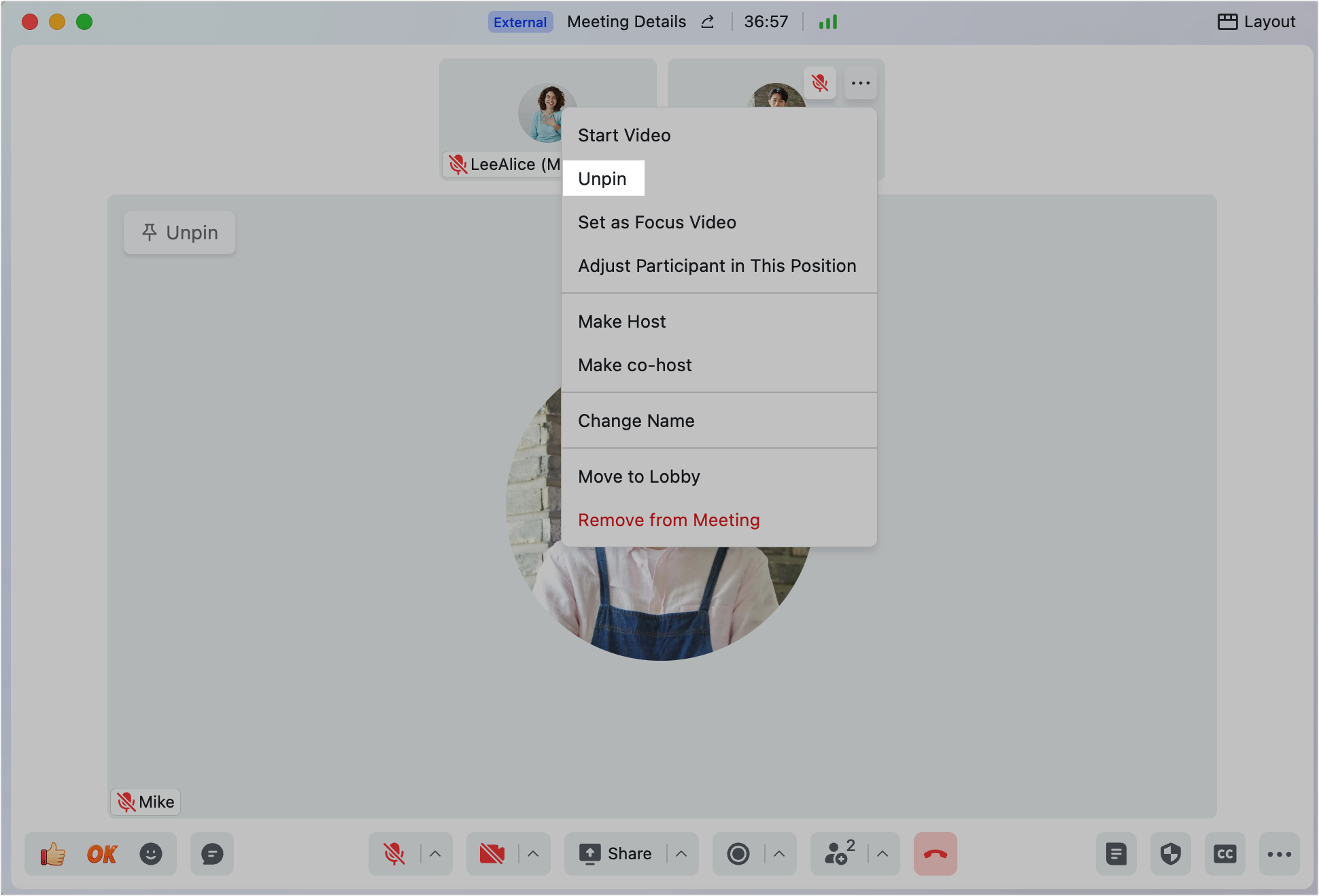This screenshot has width=1319, height=896.
Task: Select Make Host option
Action: (x=719, y=322)
